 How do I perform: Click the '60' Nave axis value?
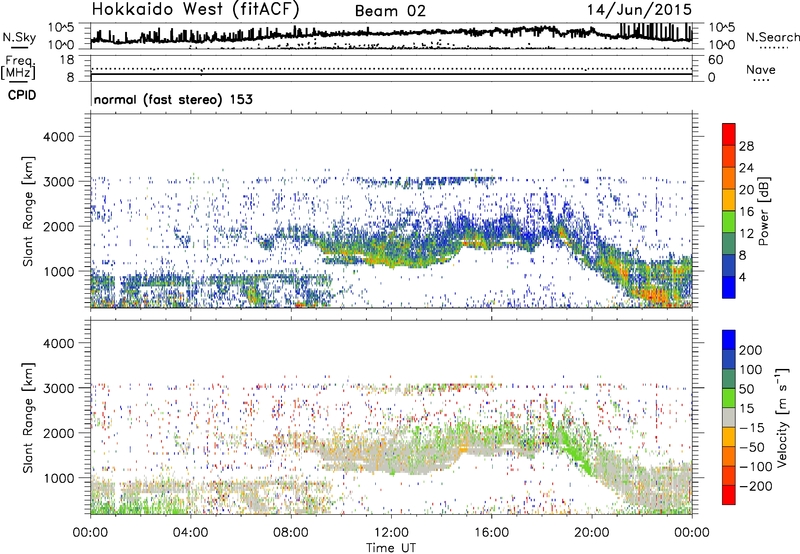(715, 60)
